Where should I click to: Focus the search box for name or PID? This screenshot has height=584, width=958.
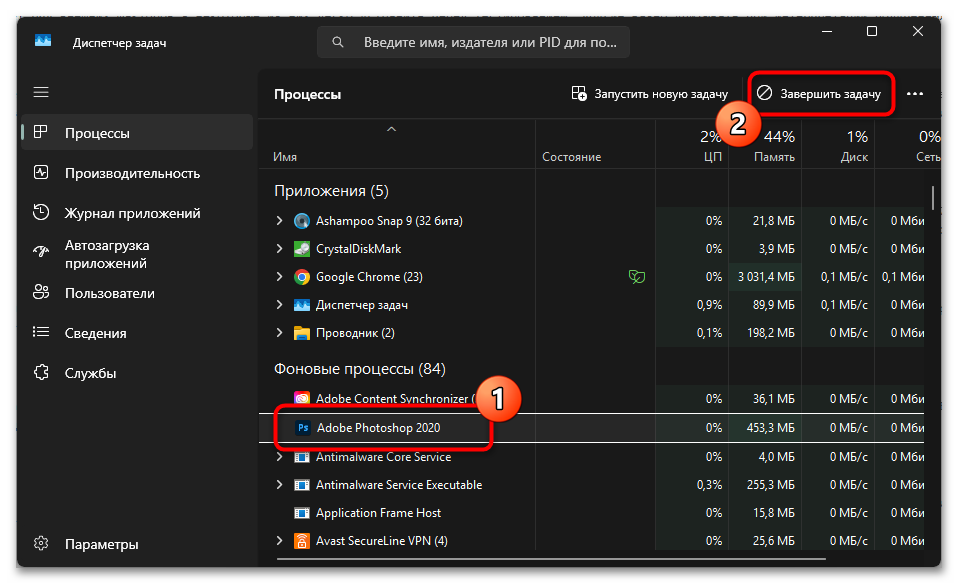click(473, 42)
